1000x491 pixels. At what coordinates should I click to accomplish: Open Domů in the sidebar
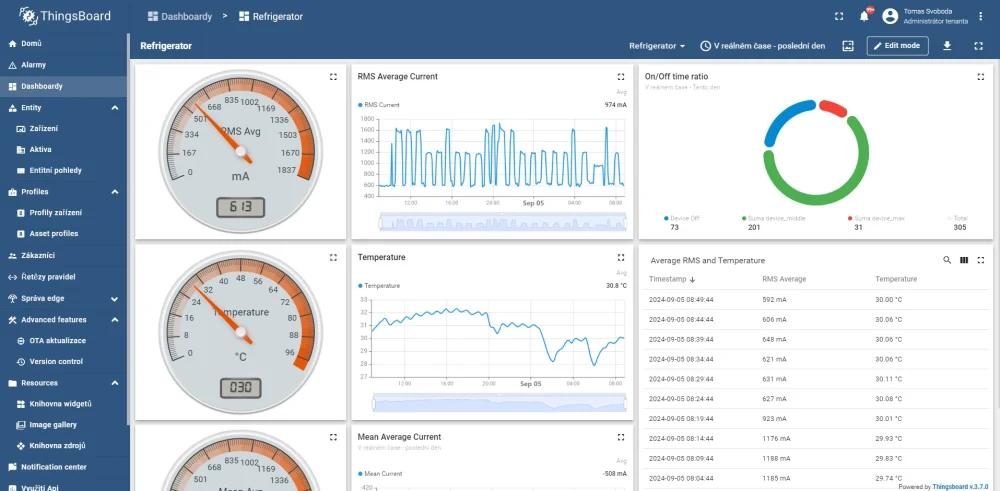(x=64, y=44)
